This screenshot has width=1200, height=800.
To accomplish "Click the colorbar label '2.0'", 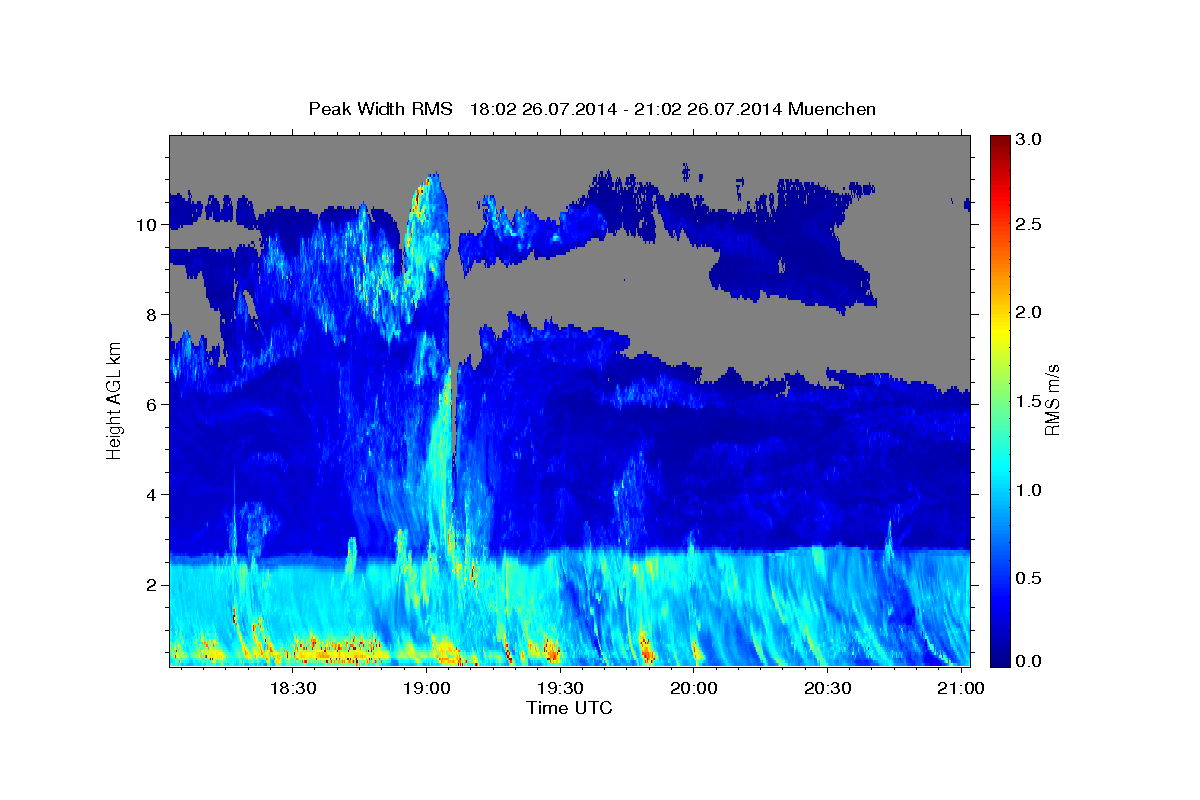I will 1029,313.
